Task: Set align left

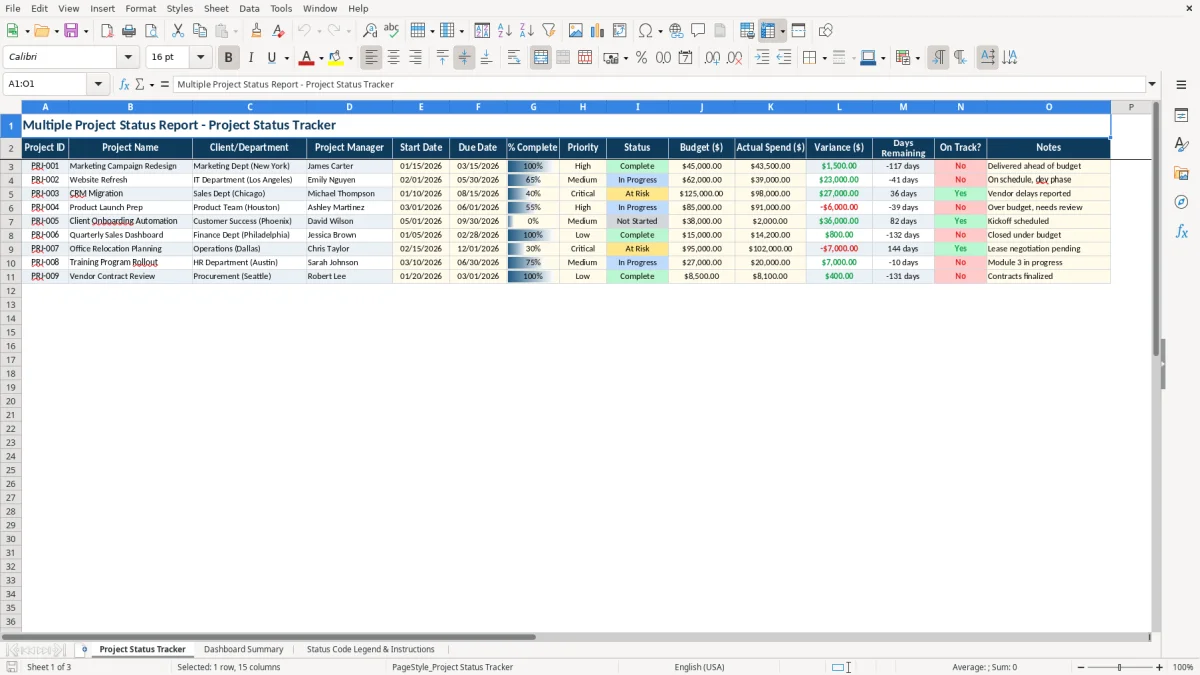Action: 371,58
